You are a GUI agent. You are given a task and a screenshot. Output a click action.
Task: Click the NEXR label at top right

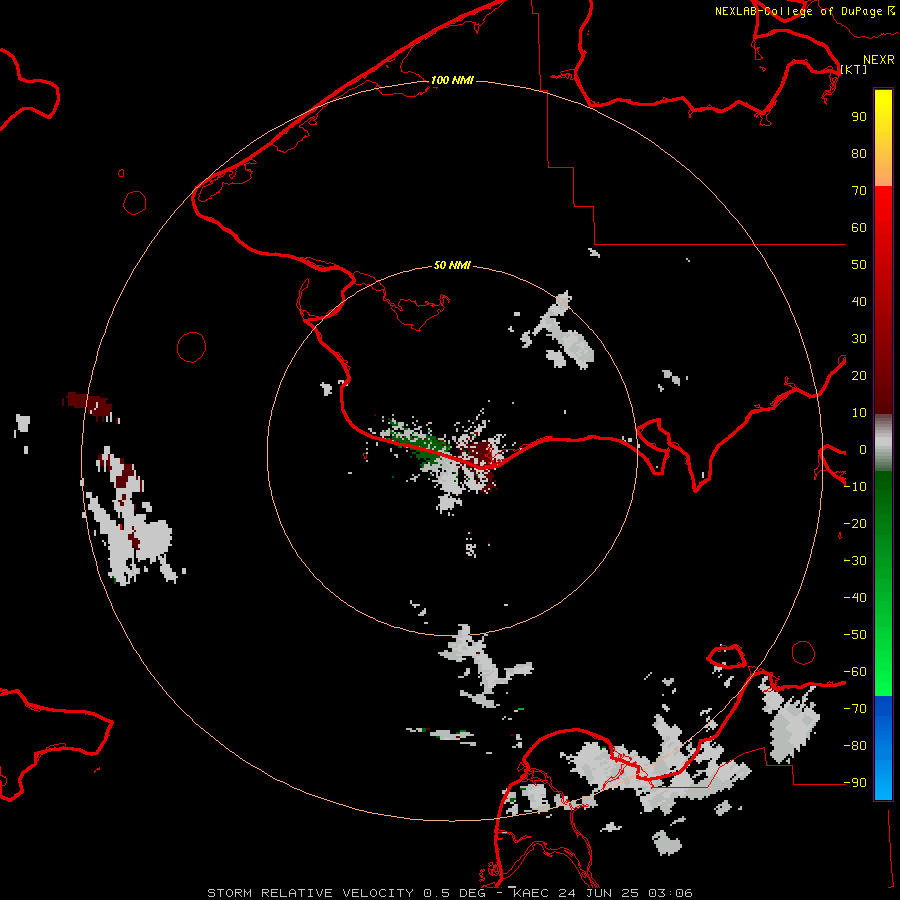point(879,60)
